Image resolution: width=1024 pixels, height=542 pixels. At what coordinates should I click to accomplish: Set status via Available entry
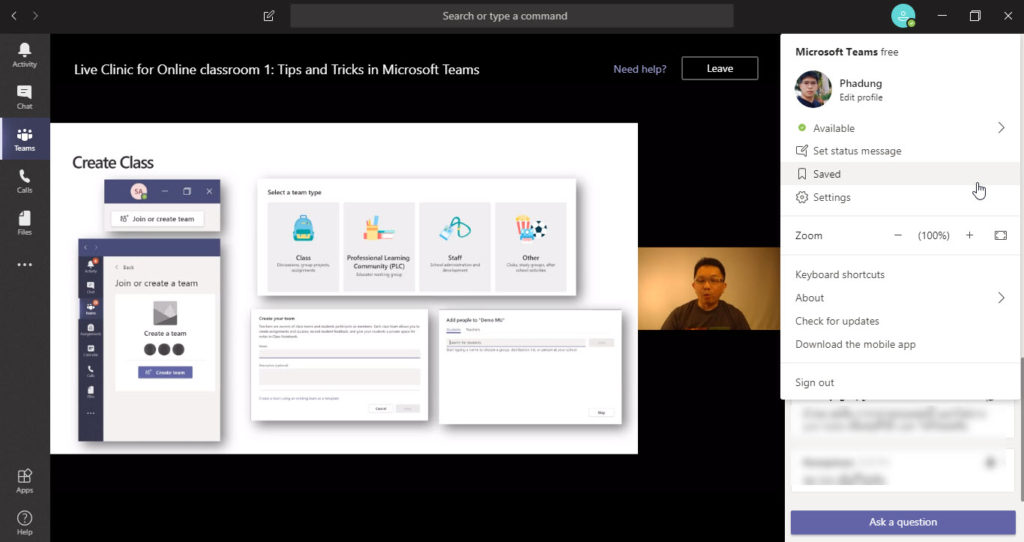833,128
